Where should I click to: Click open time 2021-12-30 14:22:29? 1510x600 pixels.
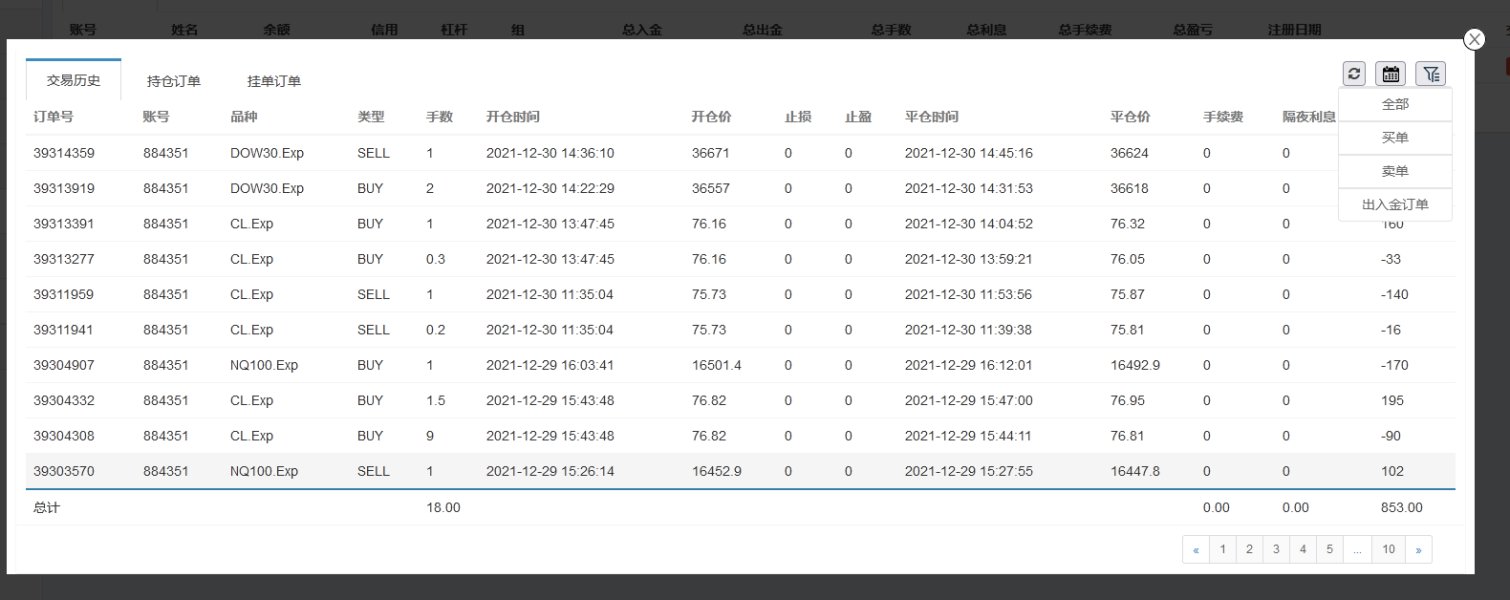pyautogui.click(x=550, y=188)
